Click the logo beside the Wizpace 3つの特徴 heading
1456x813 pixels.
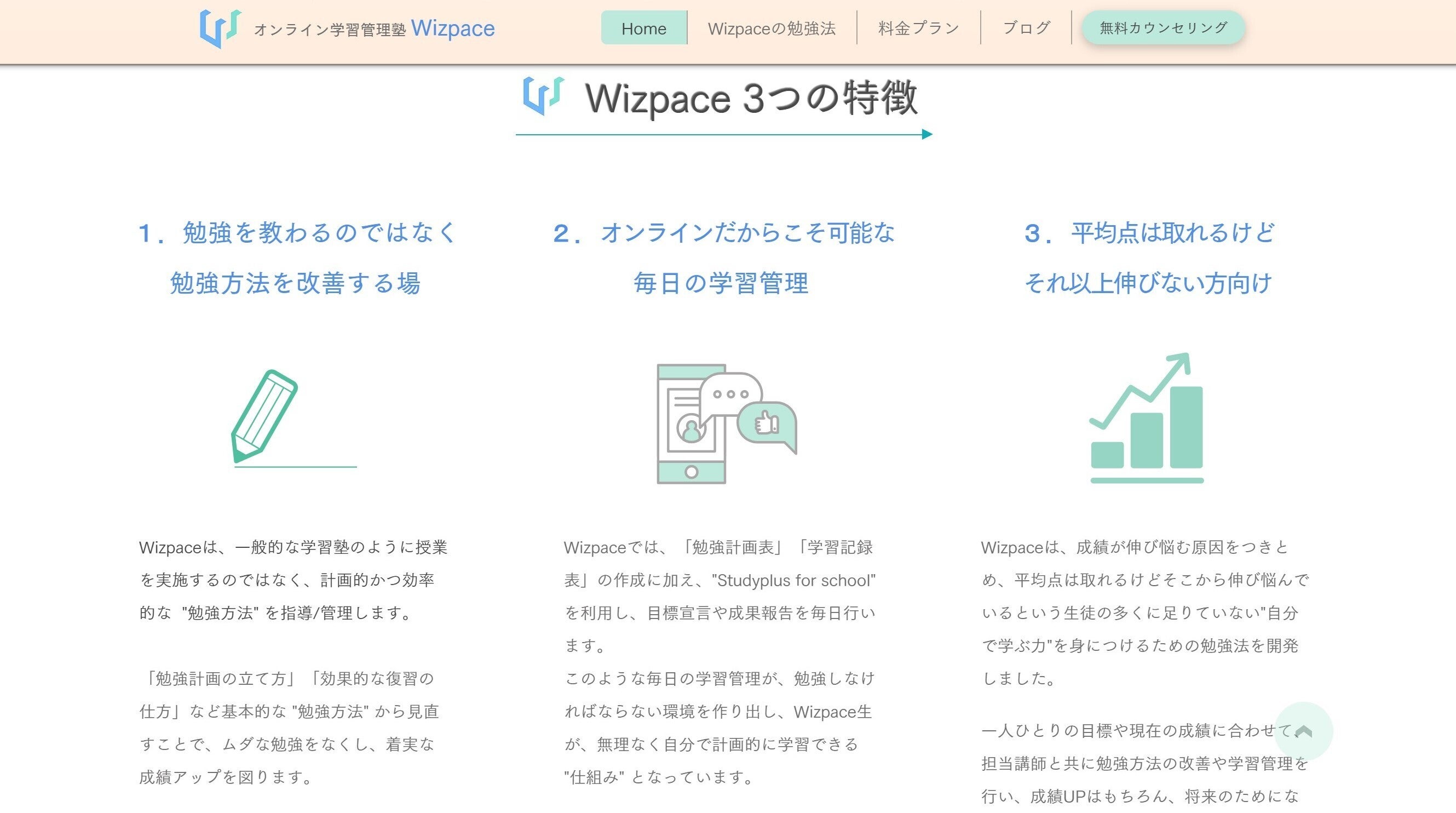[x=543, y=95]
